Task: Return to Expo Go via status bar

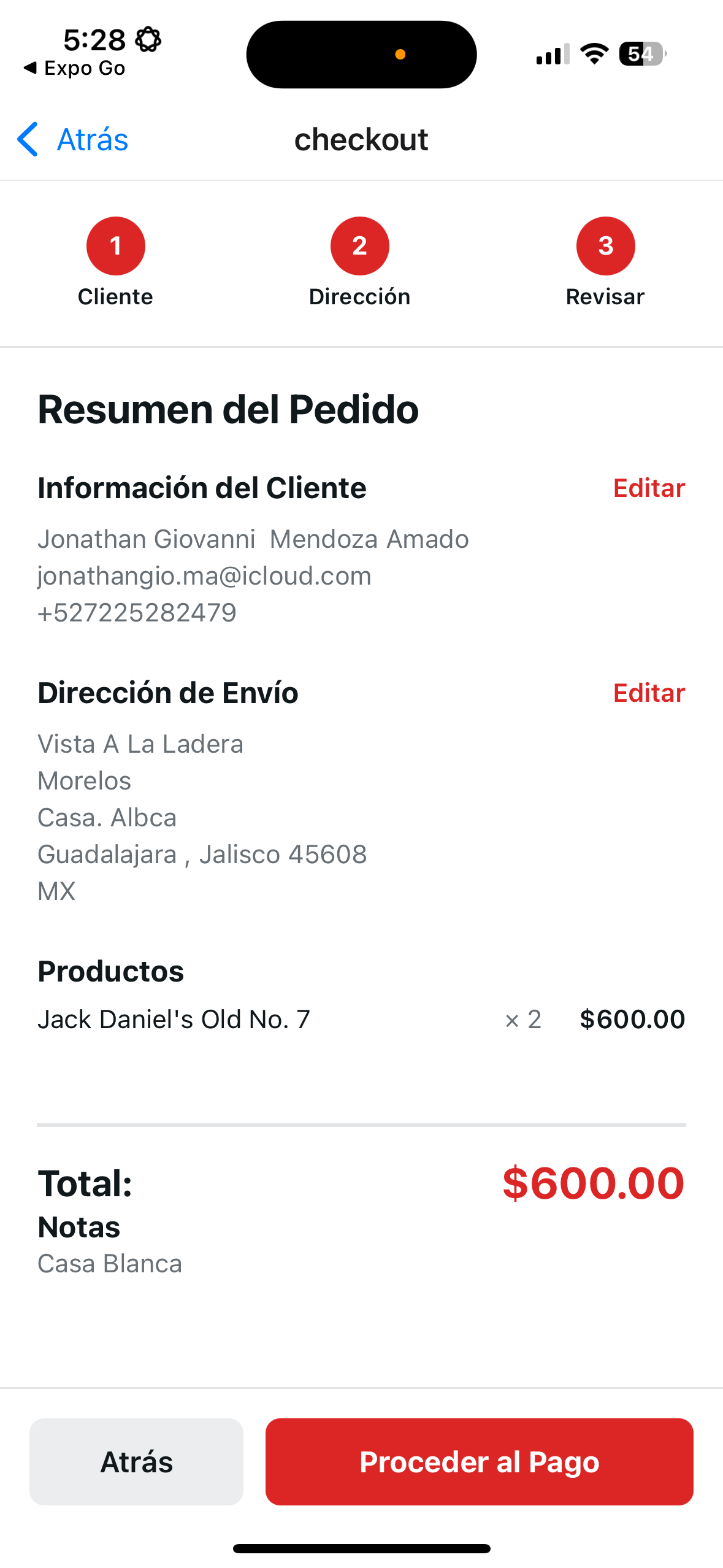Action: 75,68
